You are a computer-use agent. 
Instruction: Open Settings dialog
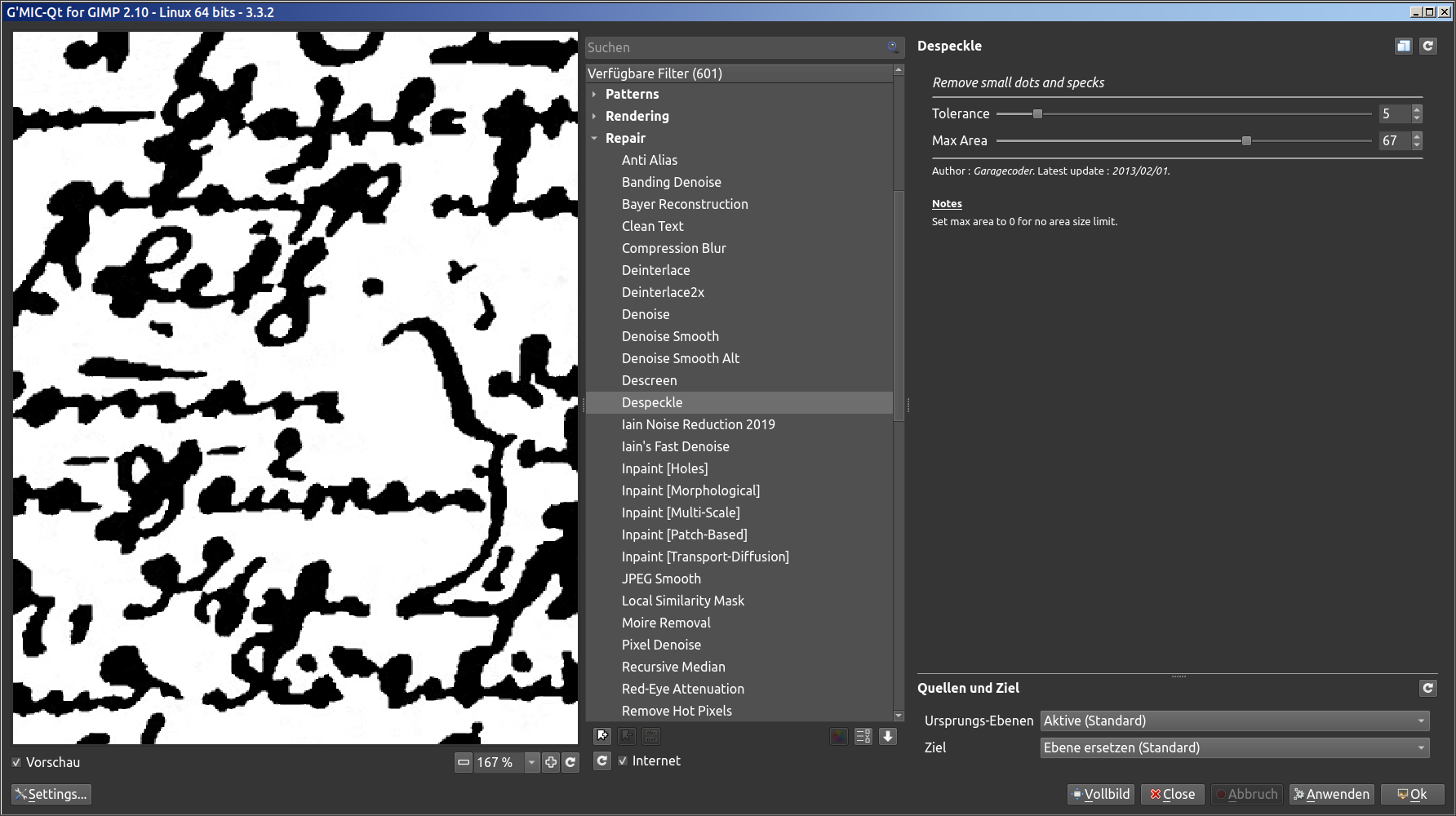pyautogui.click(x=51, y=794)
